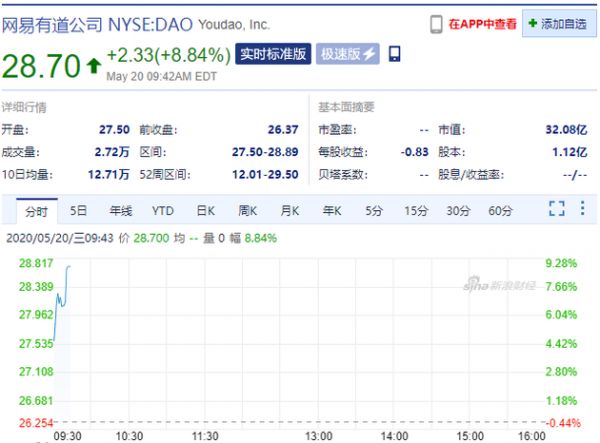Click the mobile device icon after 极速版
Screen dimensions: 600x443
click(394, 54)
